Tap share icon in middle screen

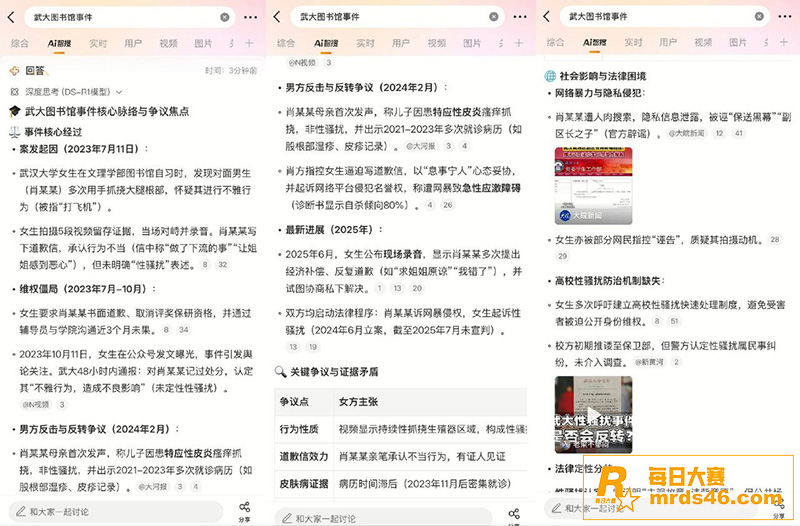tap(514, 515)
